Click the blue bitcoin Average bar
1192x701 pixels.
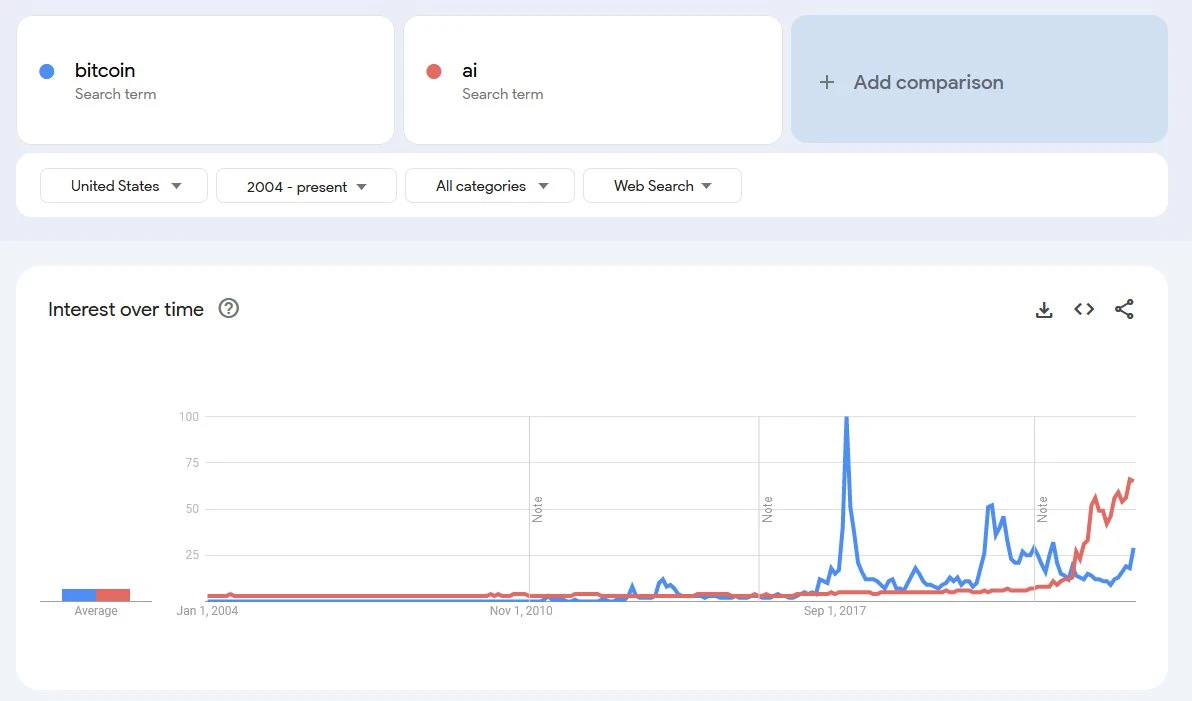tap(79, 595)
